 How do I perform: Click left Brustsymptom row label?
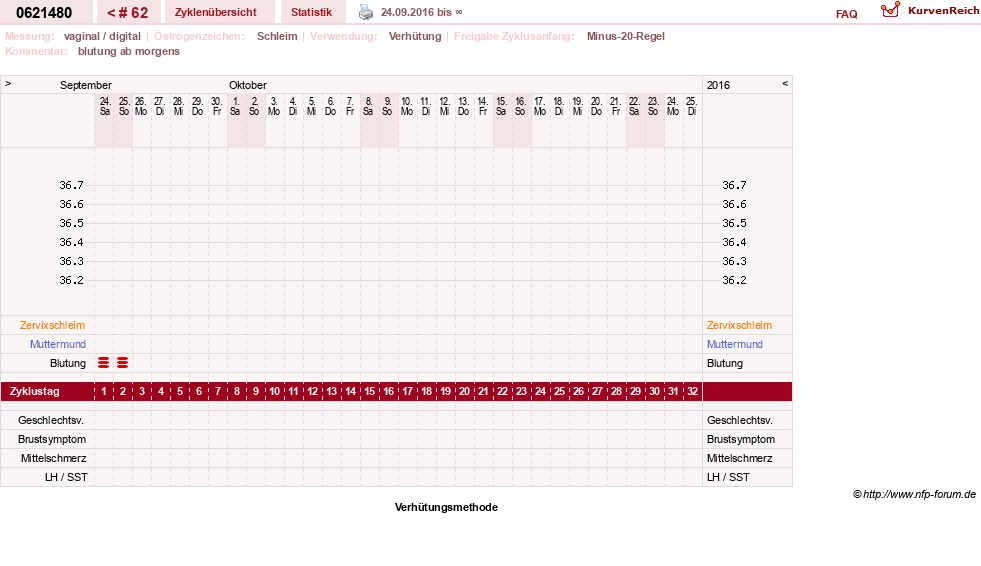[52, 439]
